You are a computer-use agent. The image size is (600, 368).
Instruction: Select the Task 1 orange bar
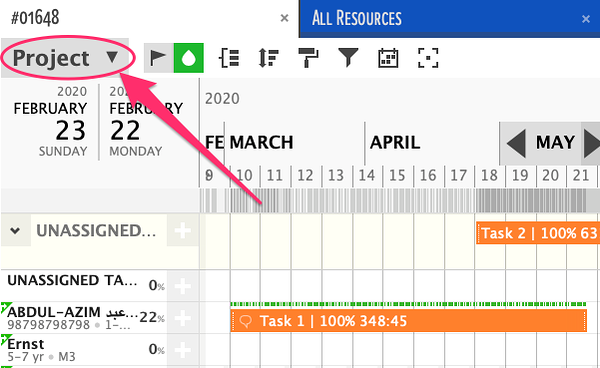pyautogui.click(x=409, y=321)
